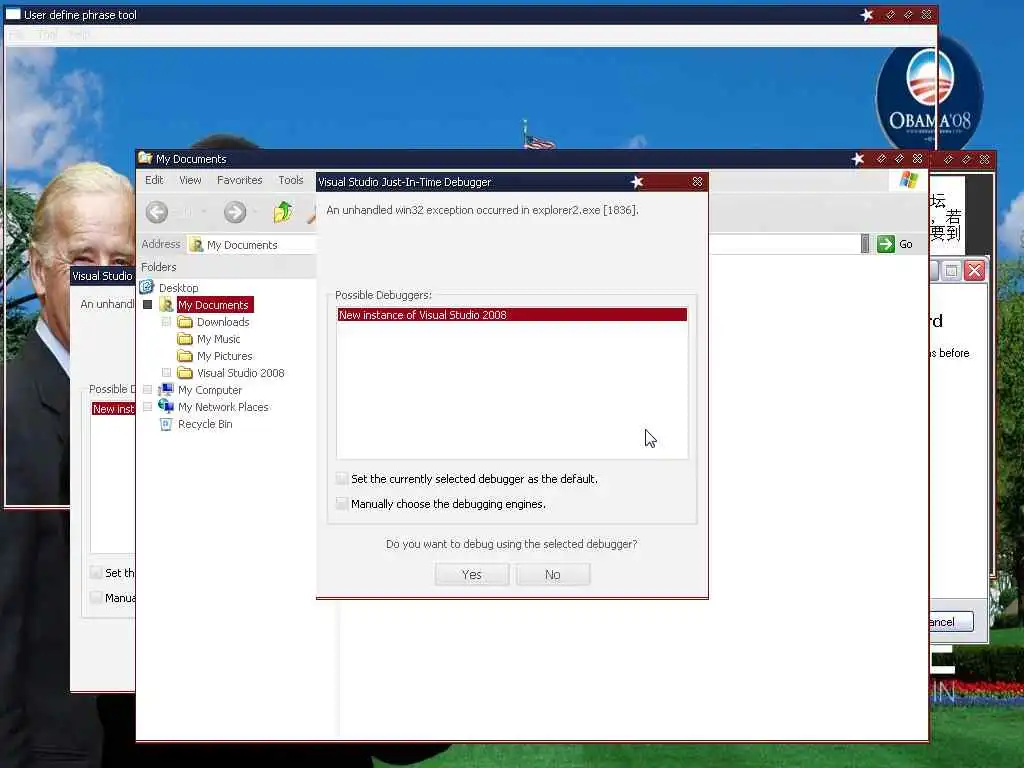Screen dimensions: 1024x768
Task: Click the star button in User define phrase tool
Action: [867, 14]
